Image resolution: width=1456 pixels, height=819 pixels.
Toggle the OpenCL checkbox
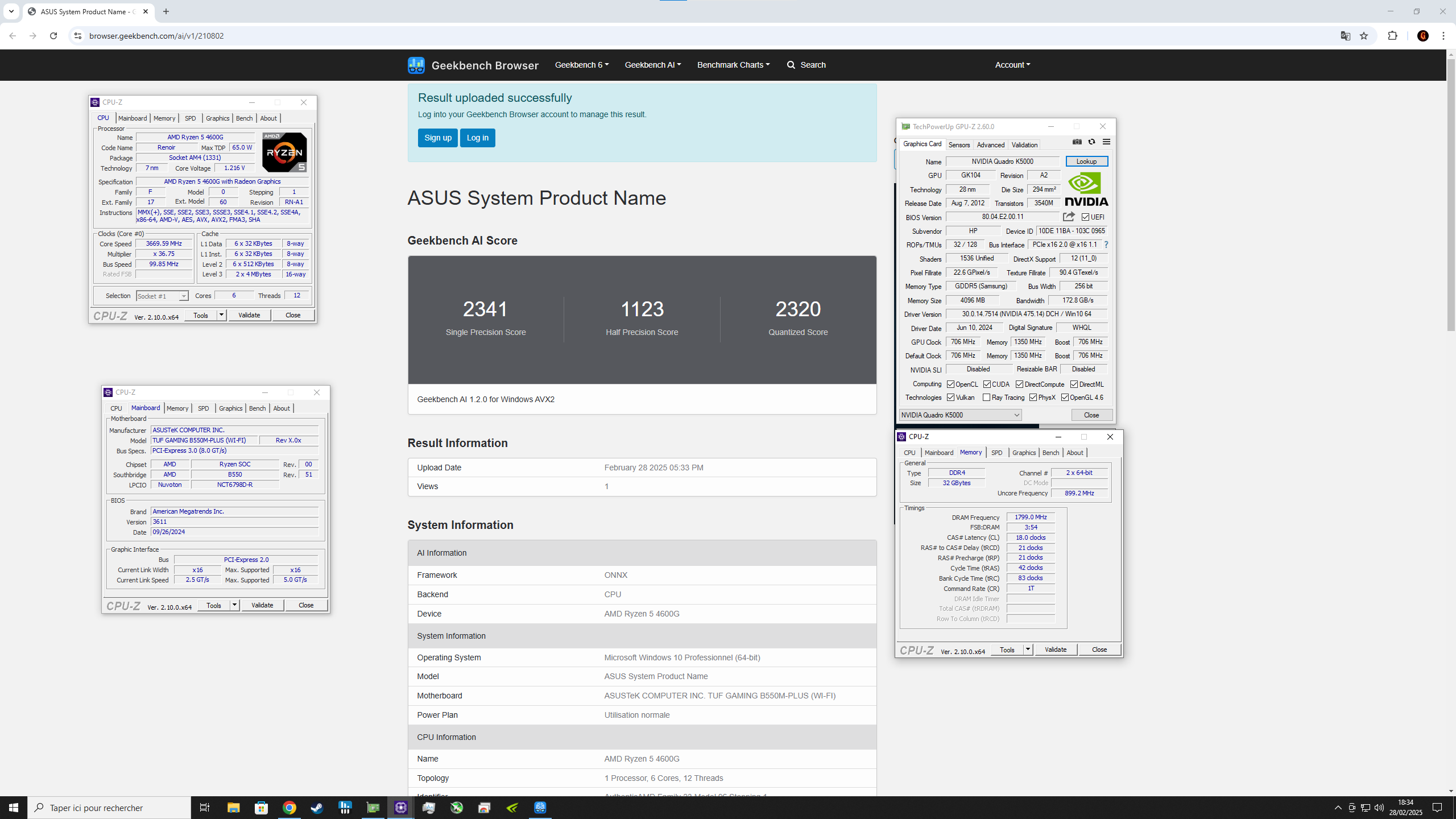coord(950,384)
